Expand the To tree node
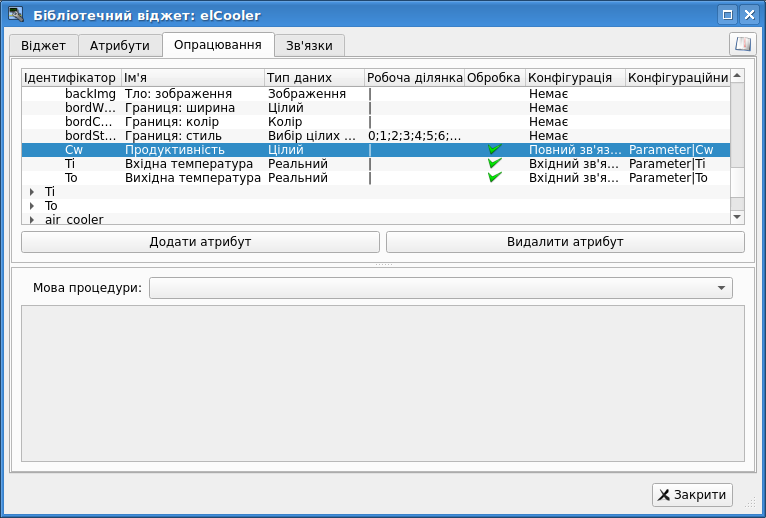Viewport: 766px width, 518px height. tap(32, 206)
